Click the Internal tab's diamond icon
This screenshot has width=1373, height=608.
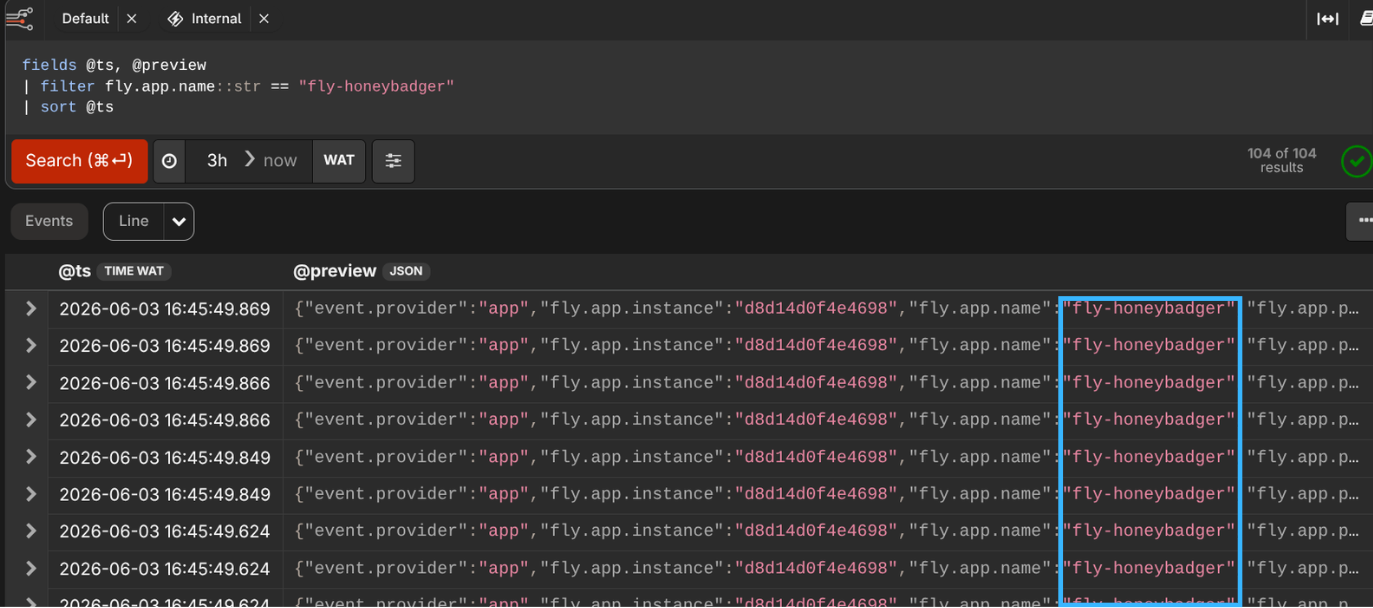pyautogui.click(x=175, y=19)
